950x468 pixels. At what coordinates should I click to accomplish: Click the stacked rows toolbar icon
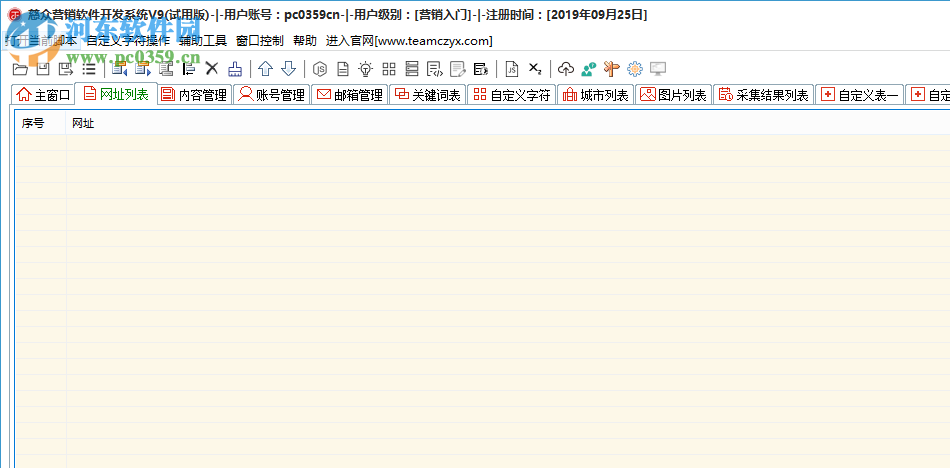click(x=412, y=69)
